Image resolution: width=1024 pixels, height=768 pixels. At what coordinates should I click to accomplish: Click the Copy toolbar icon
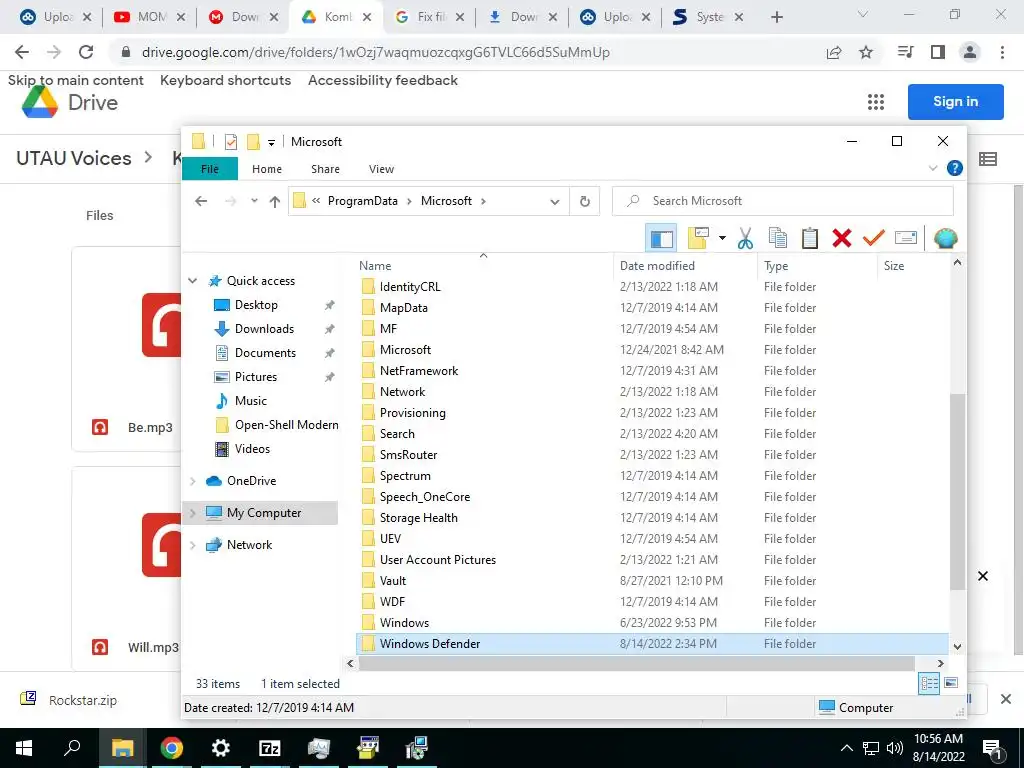pos(777,238)
